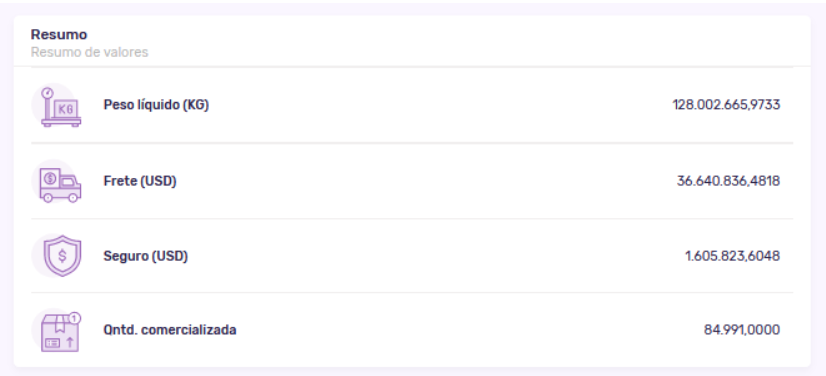Select the Frete (USD) label
The image size is (826, 376).
click(140, 181)
